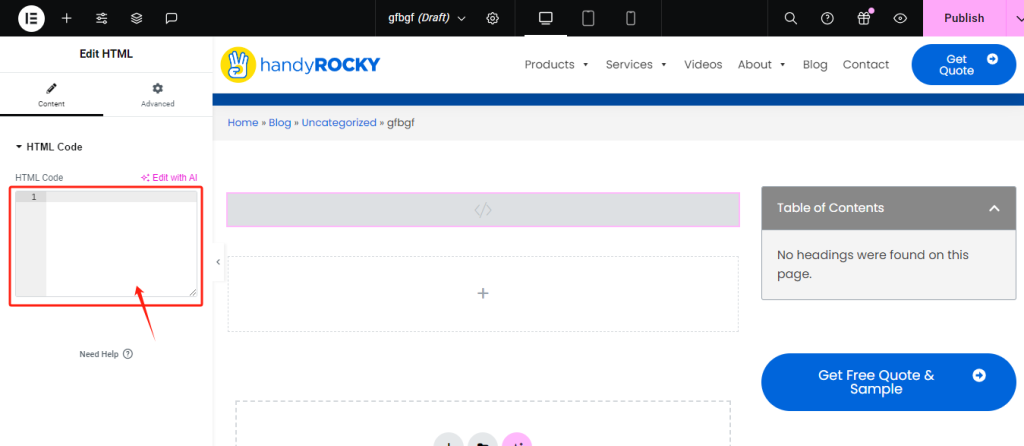Screen dimensions: 1024x446
Task: Click the Publish button
Action: 964,18
